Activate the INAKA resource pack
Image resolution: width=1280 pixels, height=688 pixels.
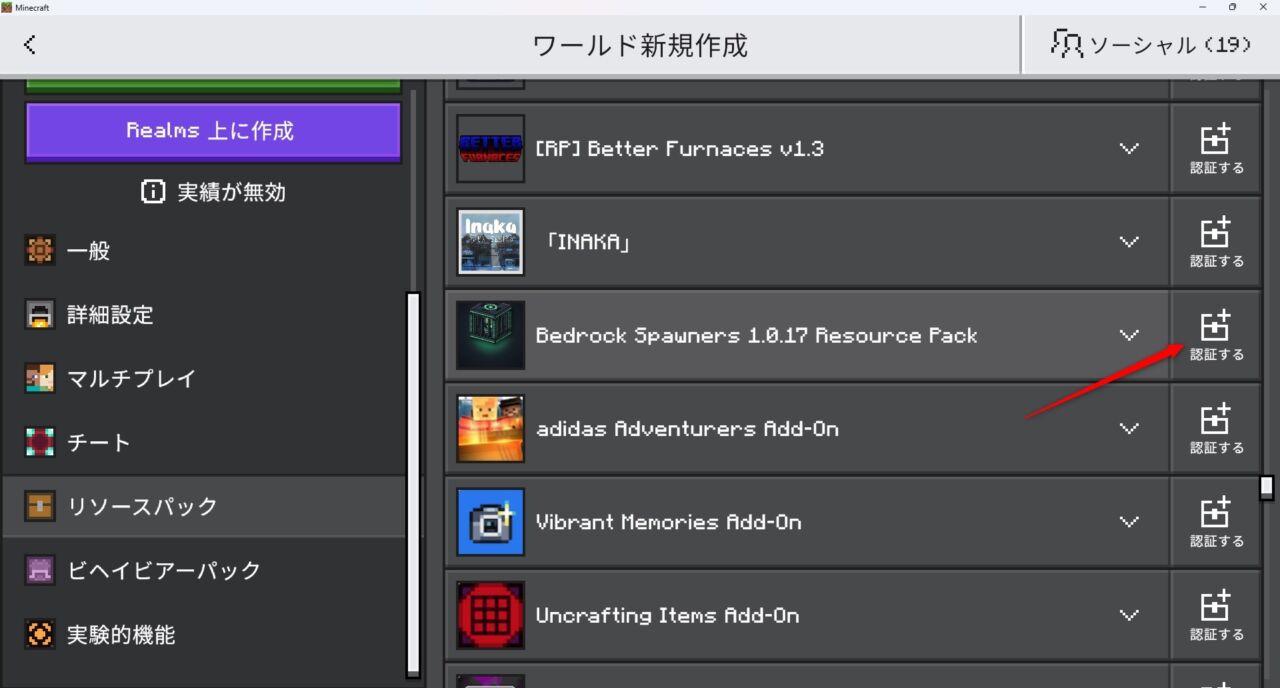1216,242
